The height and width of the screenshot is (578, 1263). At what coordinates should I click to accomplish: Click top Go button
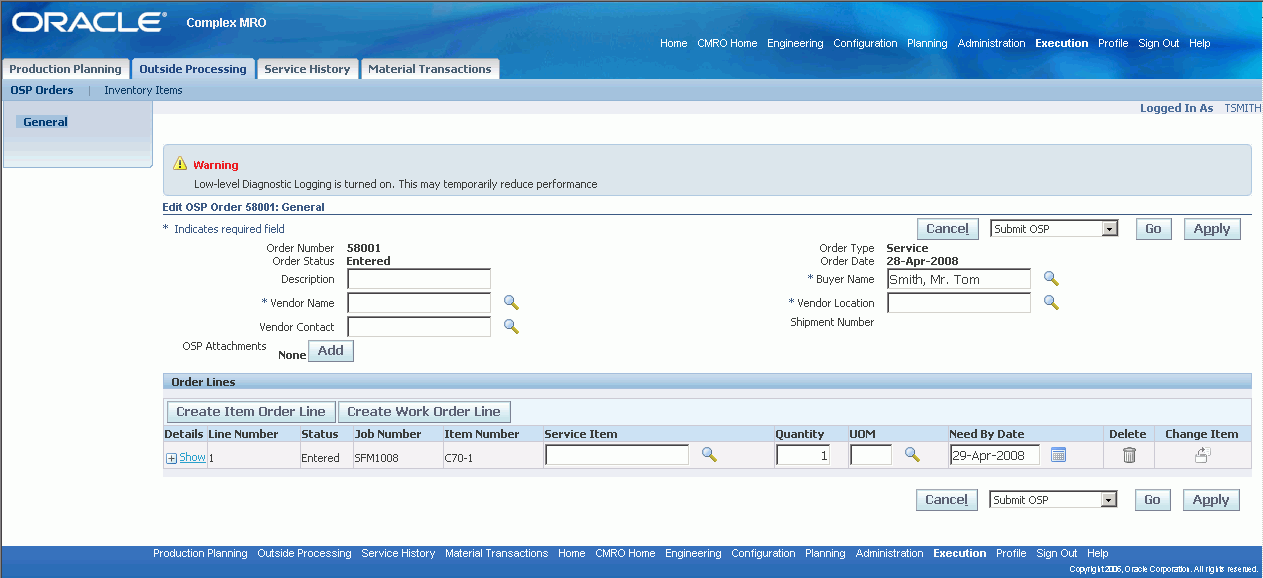(1153, 229)
